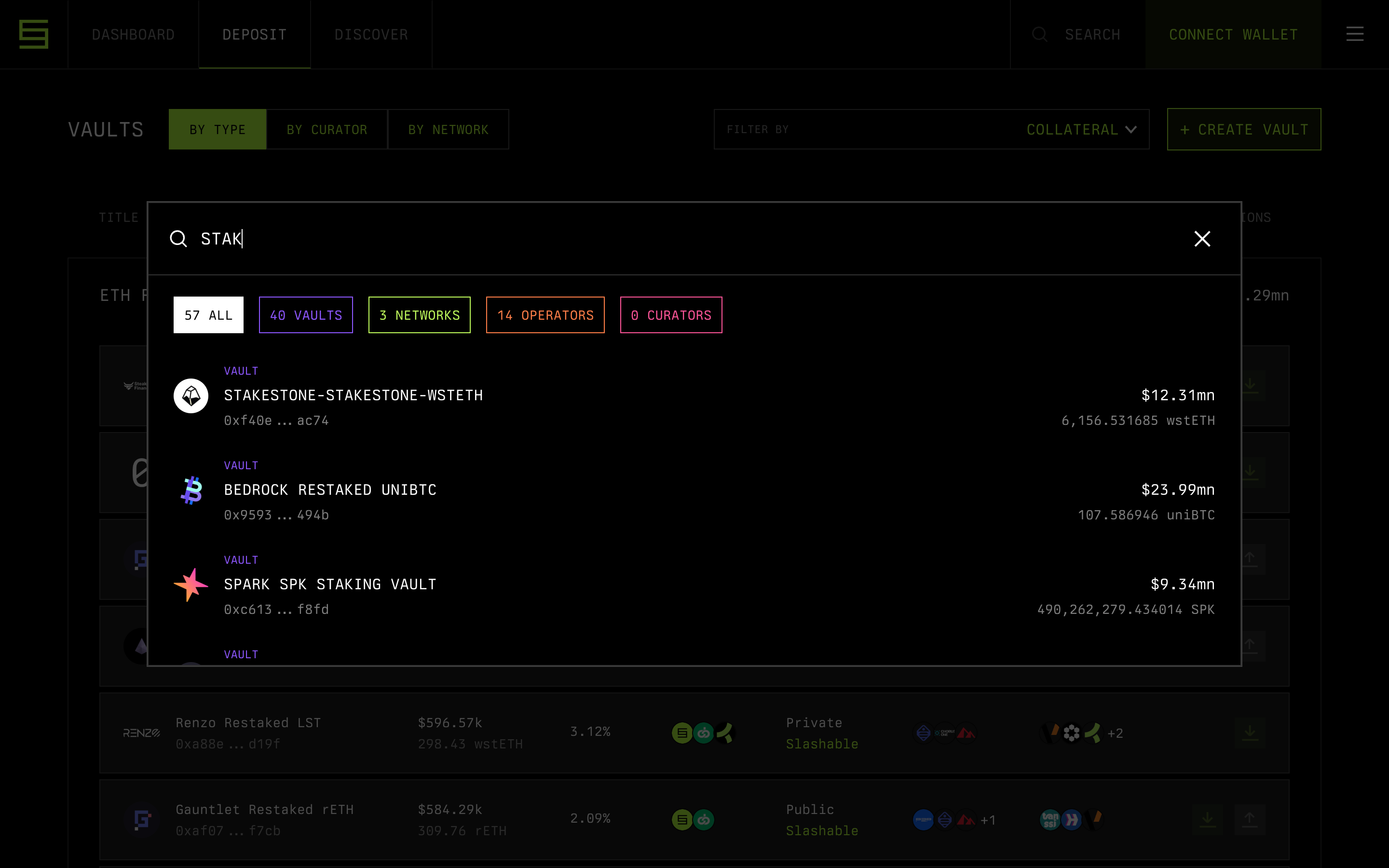Click Gauntlet logo on Restaked rETH row
Image resolution: width=1389 pixels, height=868 pixels.
click(x=141, y=820)
